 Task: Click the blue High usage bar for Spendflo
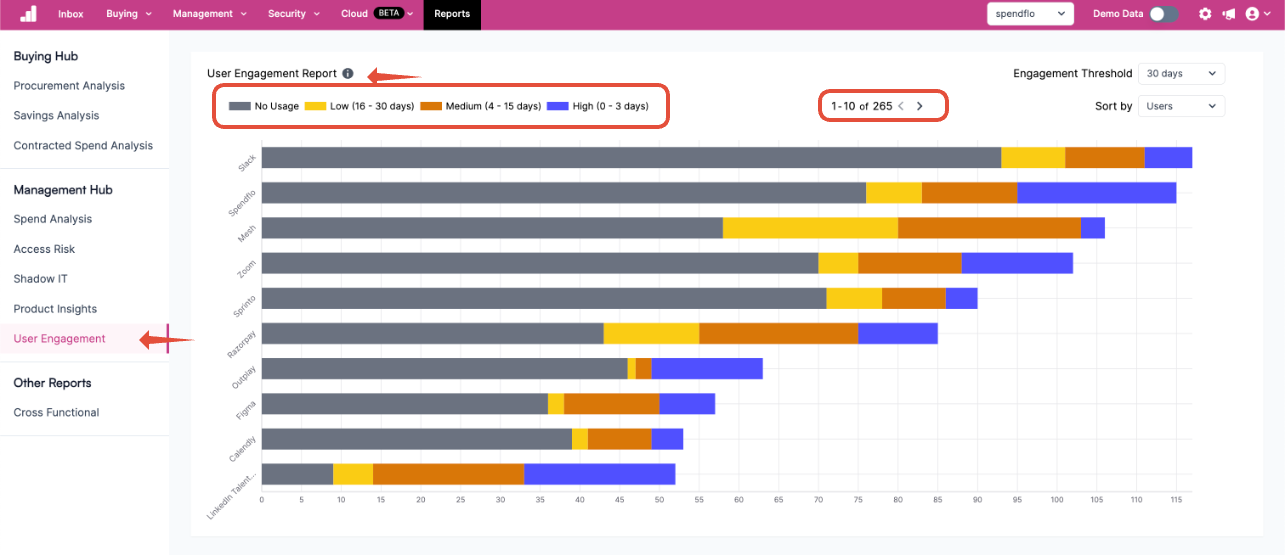(x=1096, y=193)
